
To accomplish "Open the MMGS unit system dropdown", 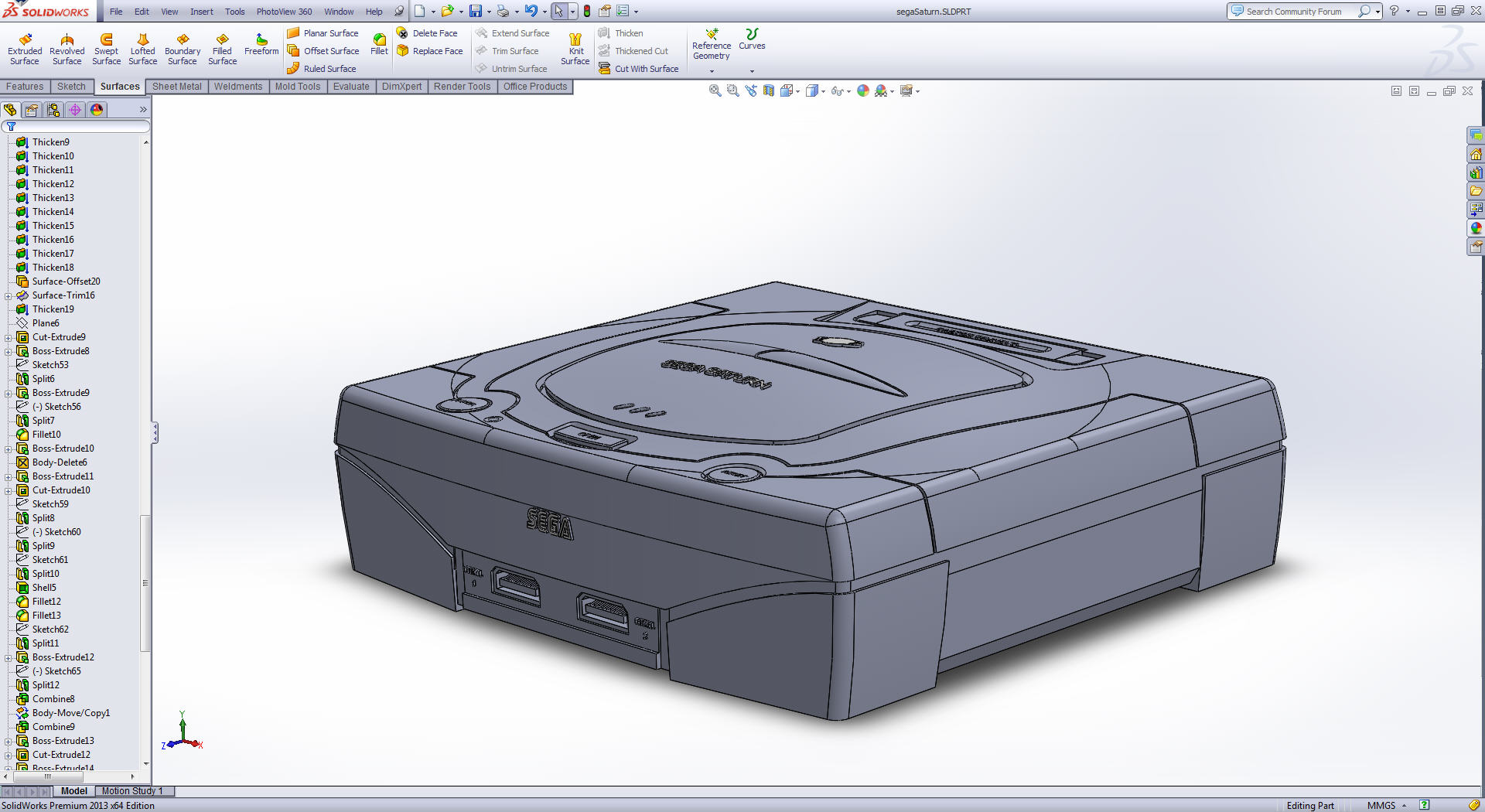I will click(1388, 805).
